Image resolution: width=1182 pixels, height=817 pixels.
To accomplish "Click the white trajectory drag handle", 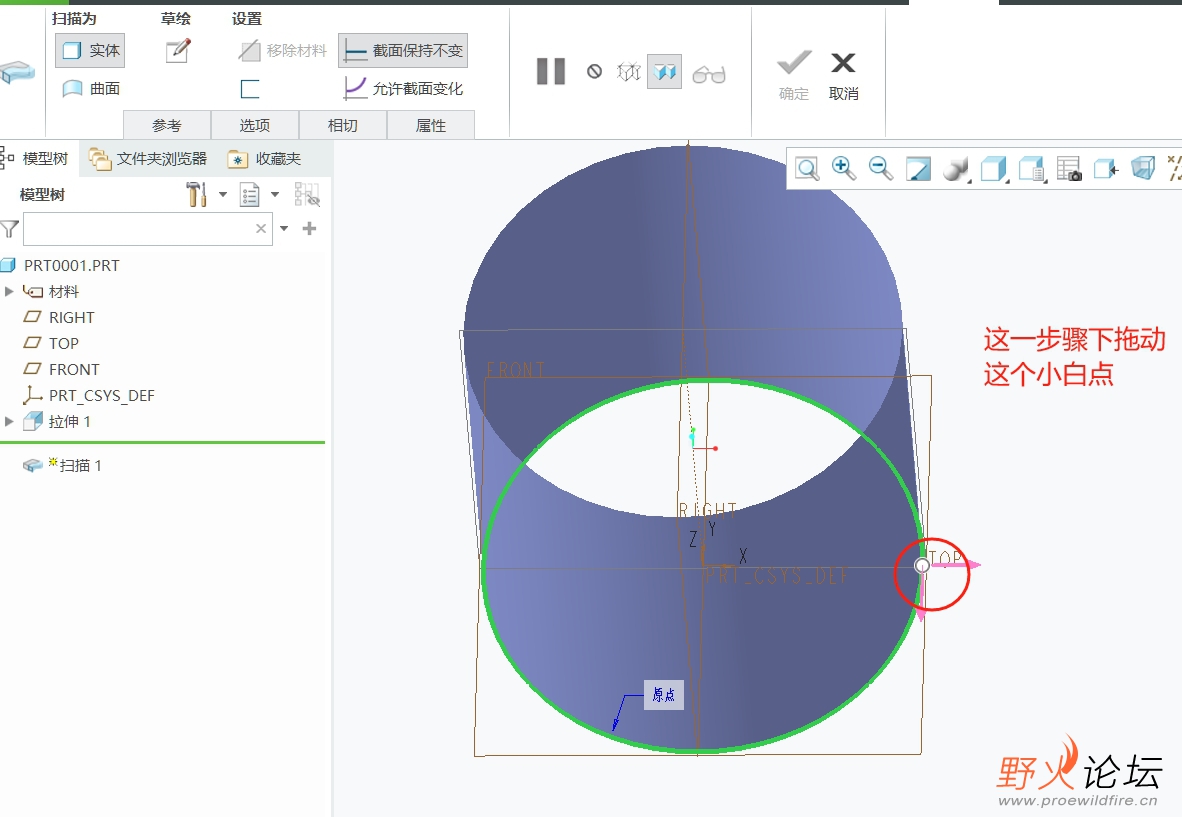I will coord(922,565).
